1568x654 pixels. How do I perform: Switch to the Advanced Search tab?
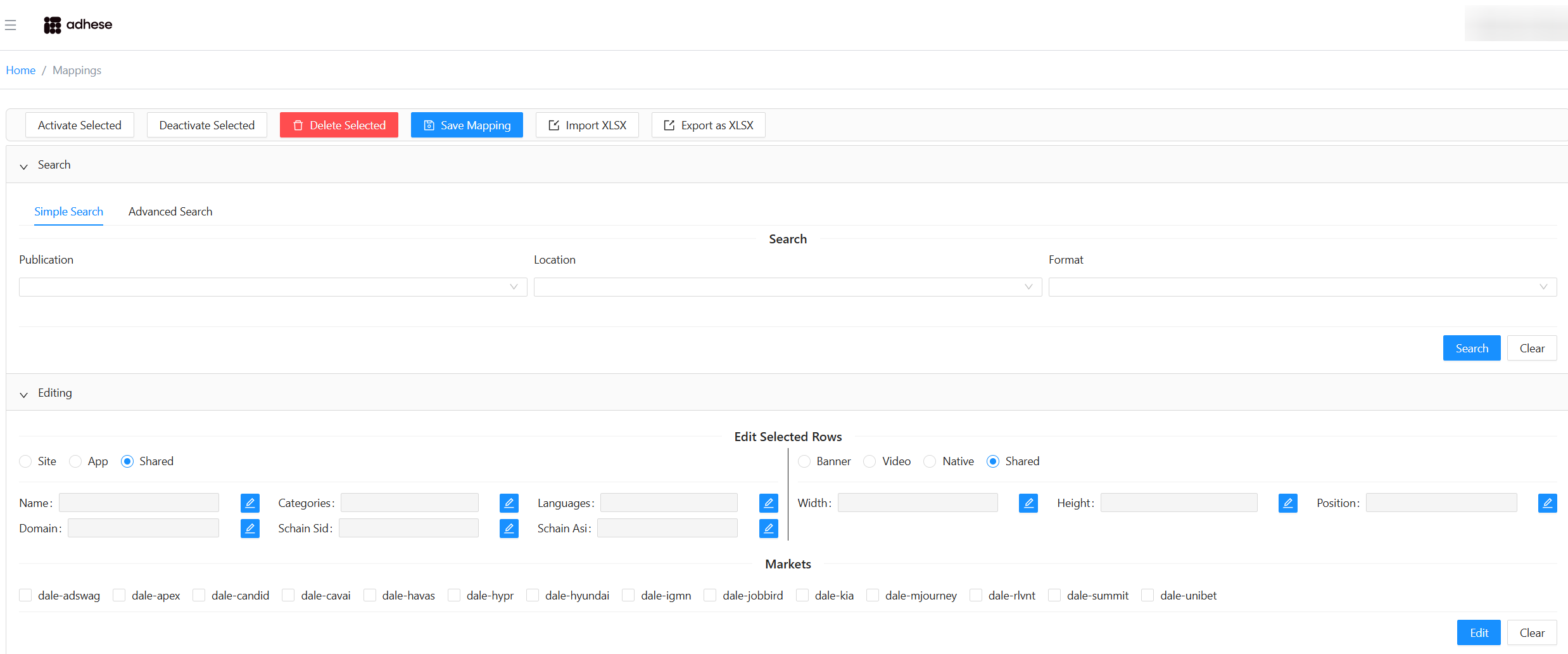click(170, 212)
